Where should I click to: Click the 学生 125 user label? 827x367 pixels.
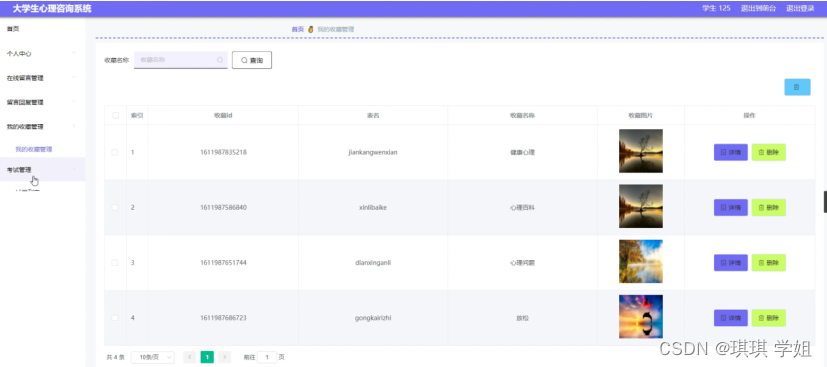(716, 8)
